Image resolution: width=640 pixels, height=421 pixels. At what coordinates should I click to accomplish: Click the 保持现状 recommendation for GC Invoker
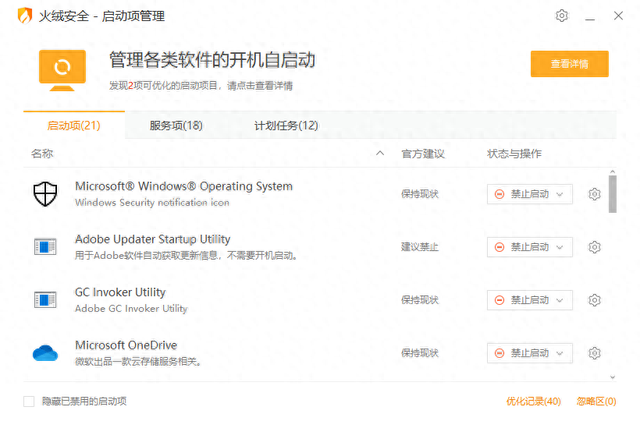tap(420, 300)
